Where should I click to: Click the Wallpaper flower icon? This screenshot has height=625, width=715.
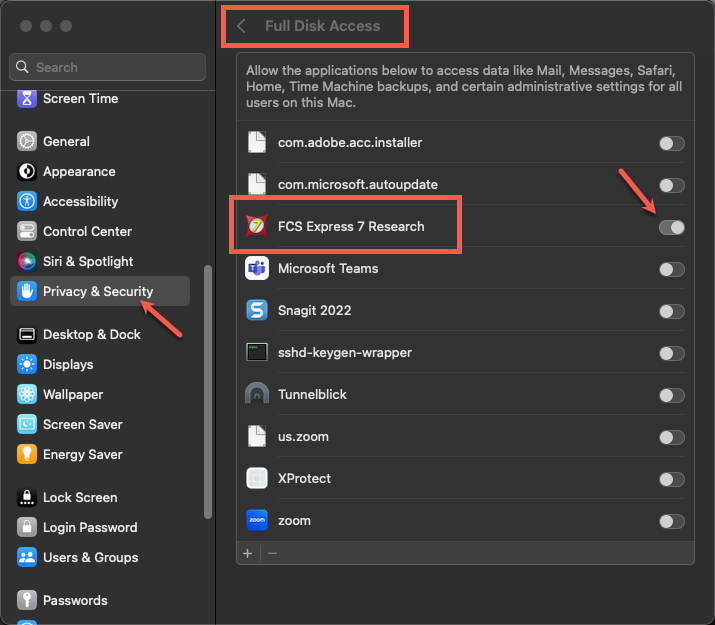(x=27, y=394)
